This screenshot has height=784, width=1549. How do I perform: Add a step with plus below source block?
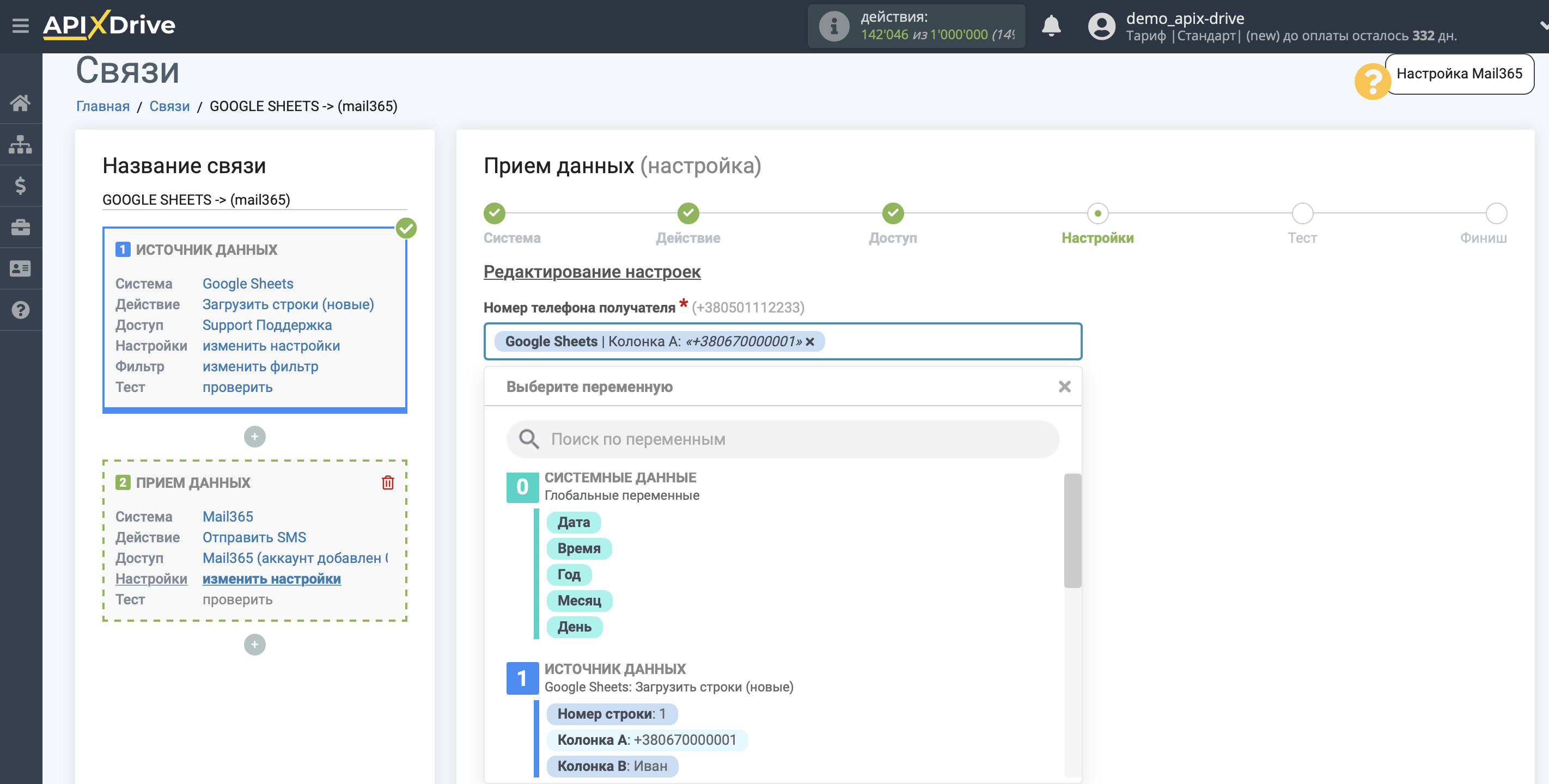[x=255, y=437]
